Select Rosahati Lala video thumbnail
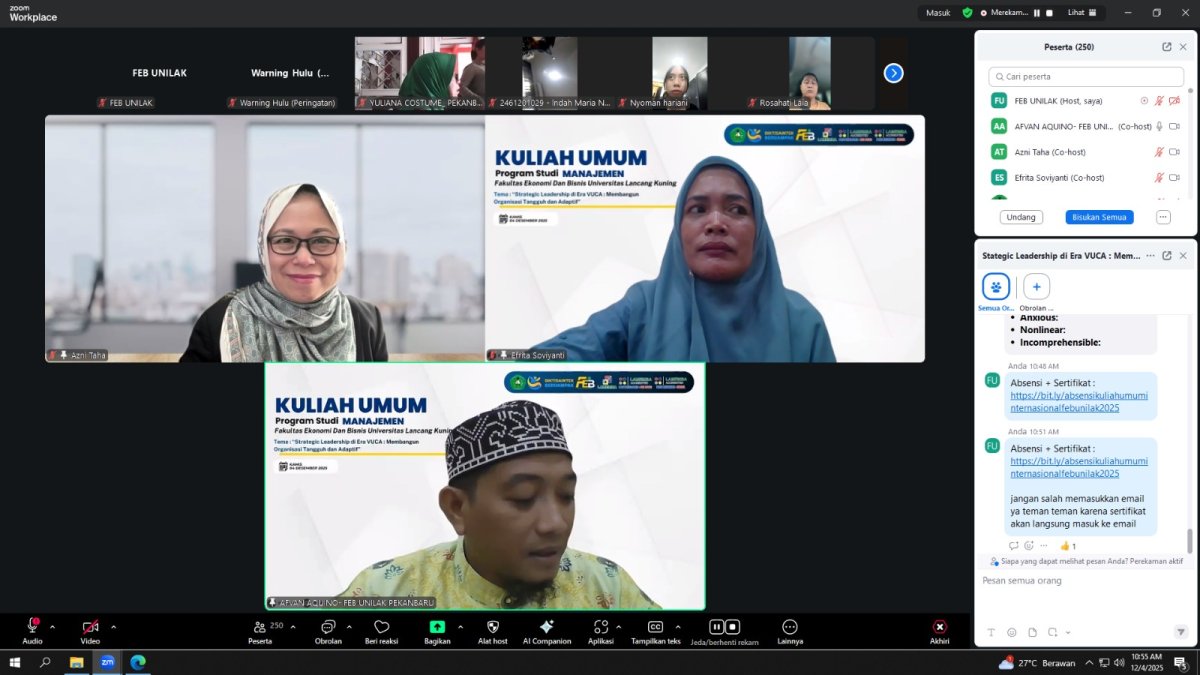This screenshot has width=1200, height=675. coord(810,73)
